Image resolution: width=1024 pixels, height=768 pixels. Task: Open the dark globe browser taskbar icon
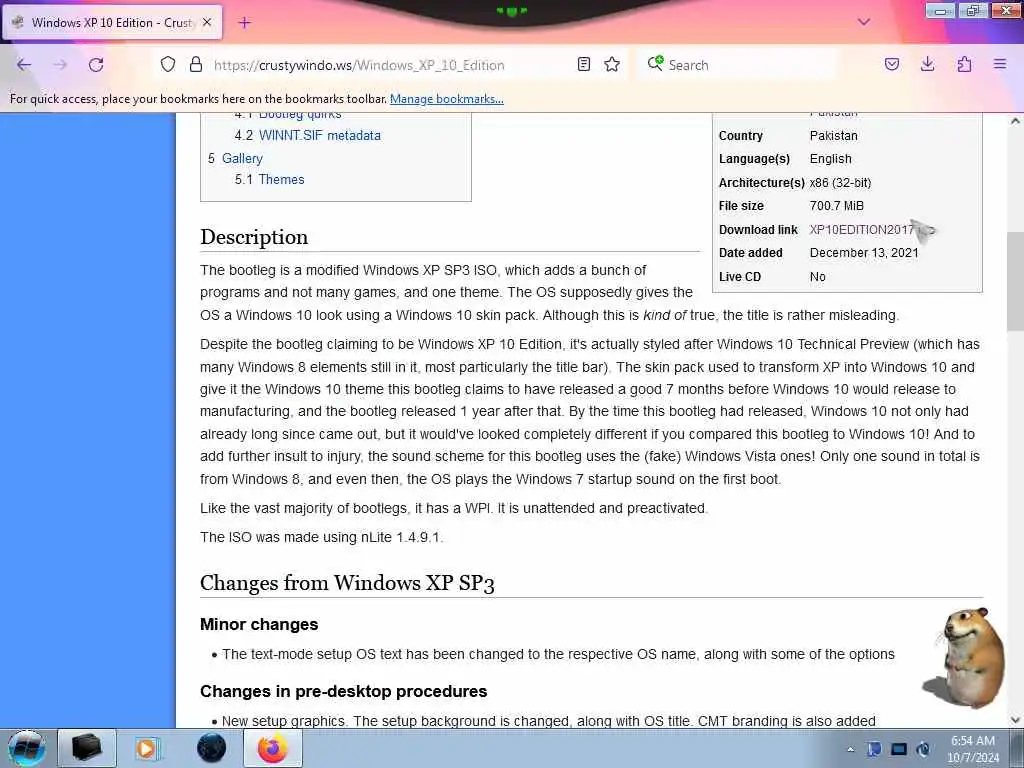click(211, 748)
